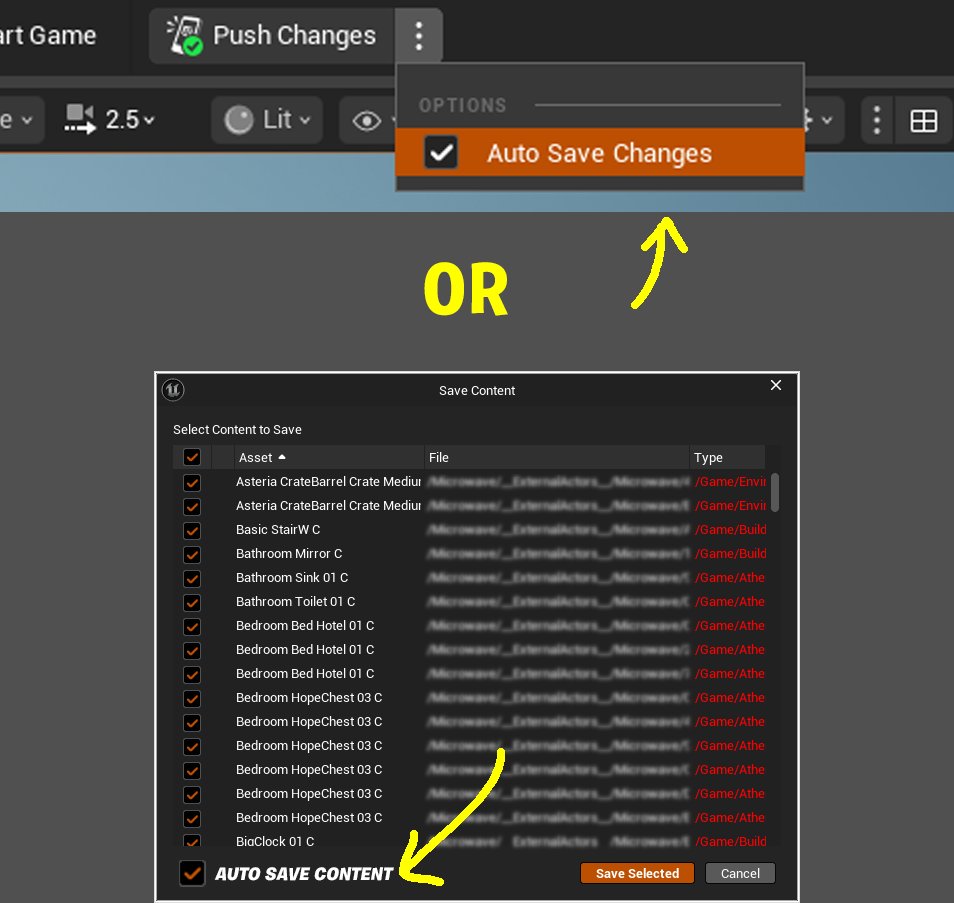
Task: Click the Push Changes button
Action: pos(272,35)
